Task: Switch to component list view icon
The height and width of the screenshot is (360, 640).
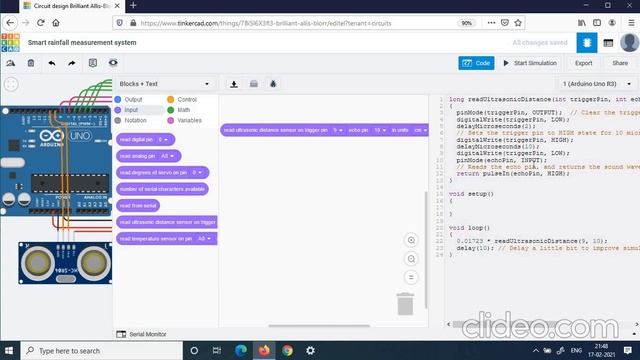Action: 608,43
